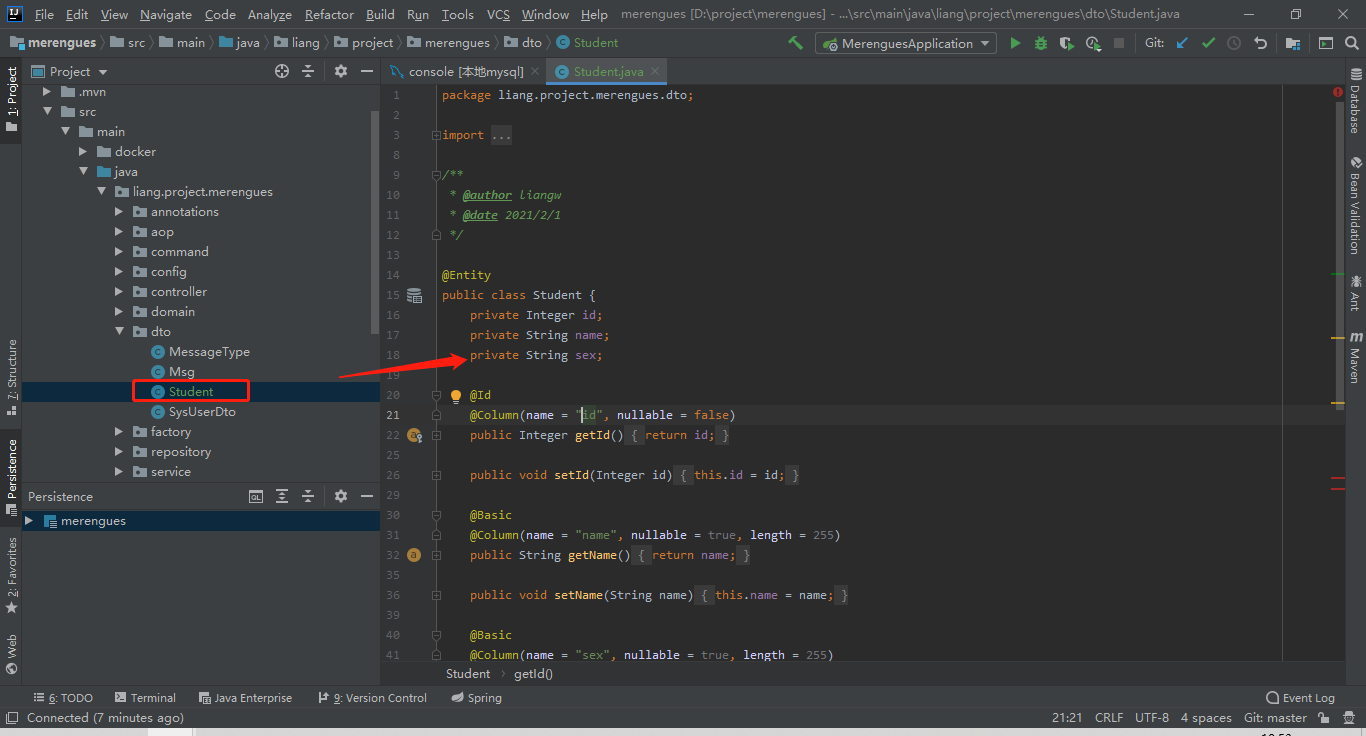Commit changes with the green Git checkmark
Screen dimensions: 1366x736
pyautogui.click(x=1208, y=43)
